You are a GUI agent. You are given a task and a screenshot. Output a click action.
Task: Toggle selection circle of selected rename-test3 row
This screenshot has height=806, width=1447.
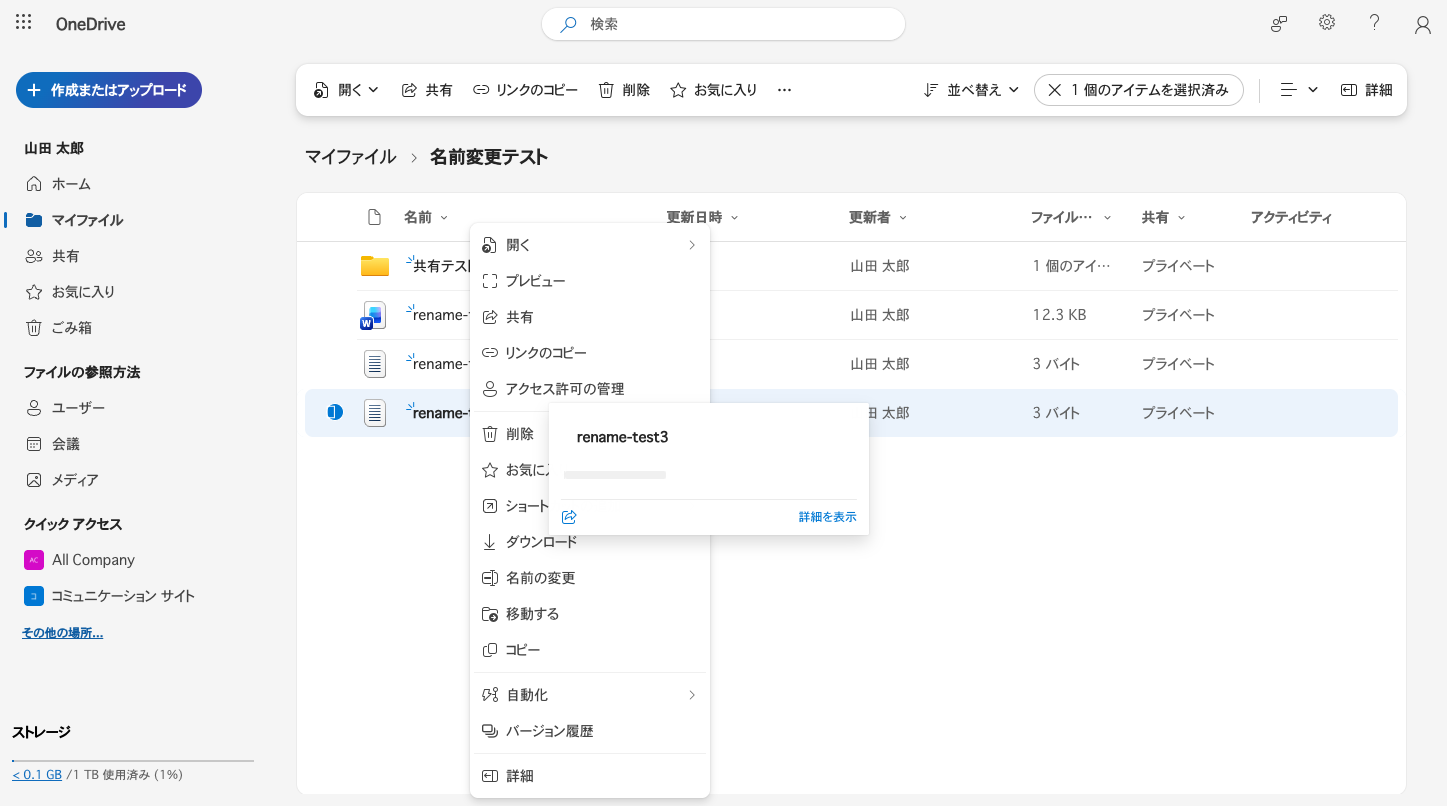coord(335,412)
